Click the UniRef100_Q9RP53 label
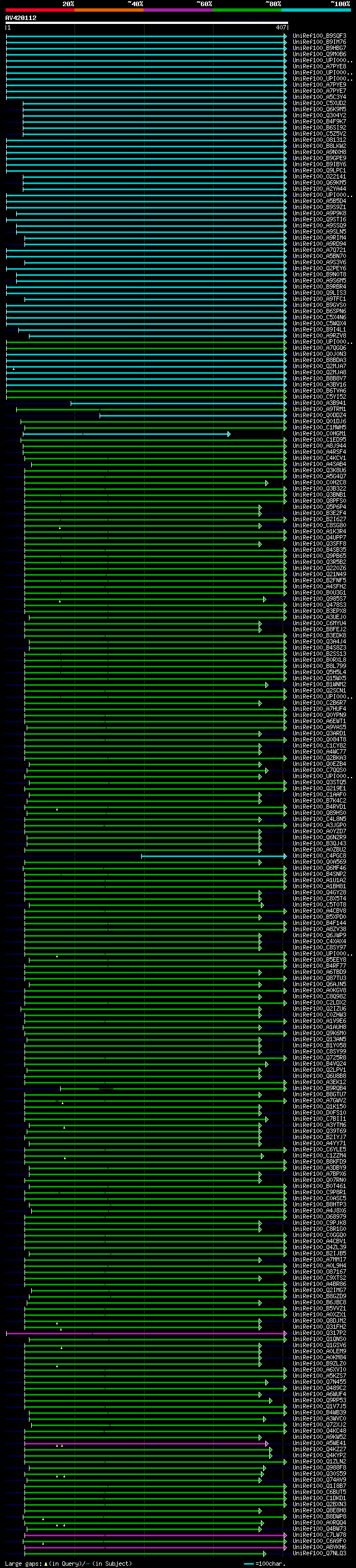The width and height of the screenshot is (356, 1568). click(x=319, y=1400)
